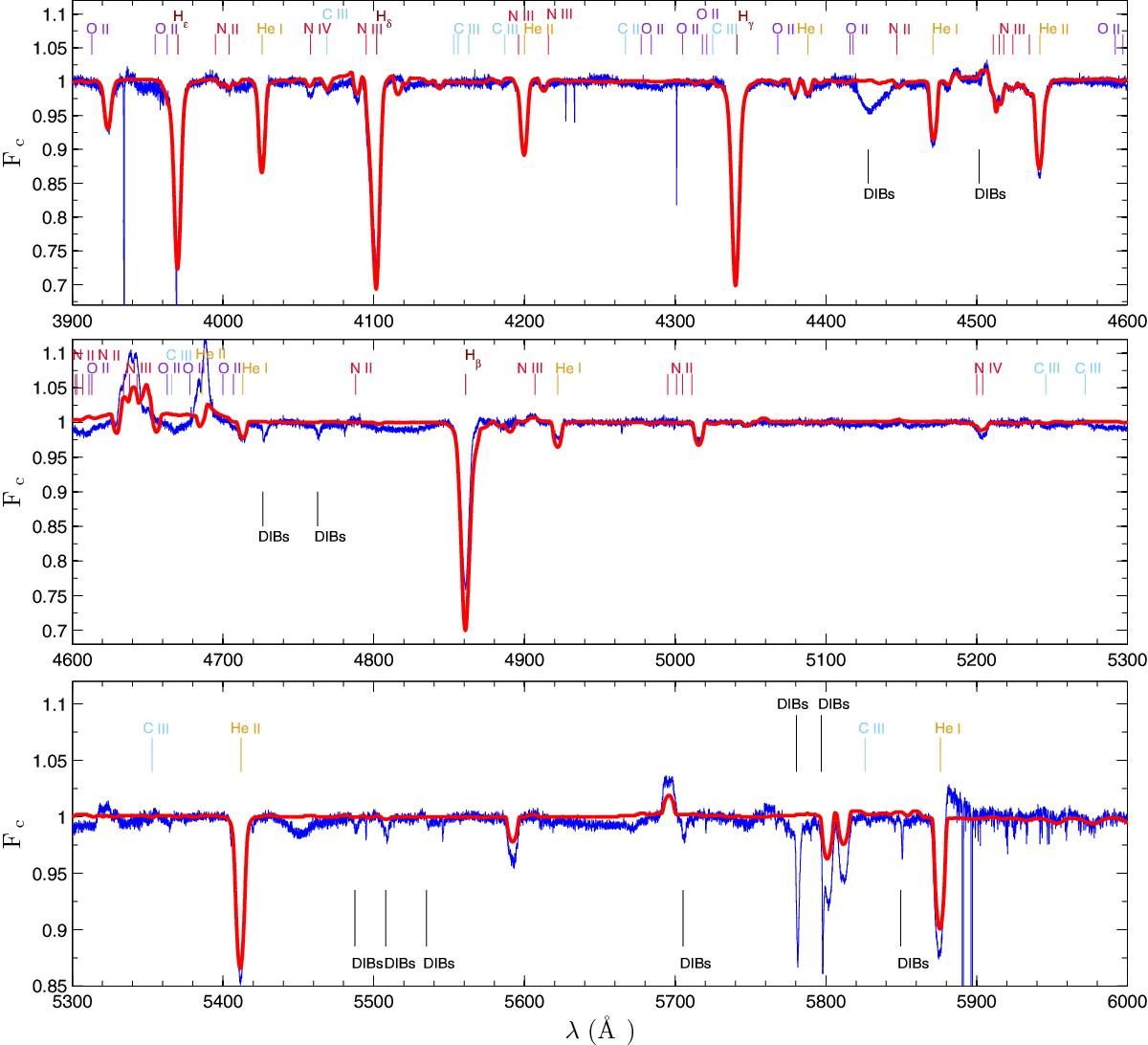Select the leftmost C III label in bottom panel
The image size is (1148, 1045).
(x=157, y=728)
